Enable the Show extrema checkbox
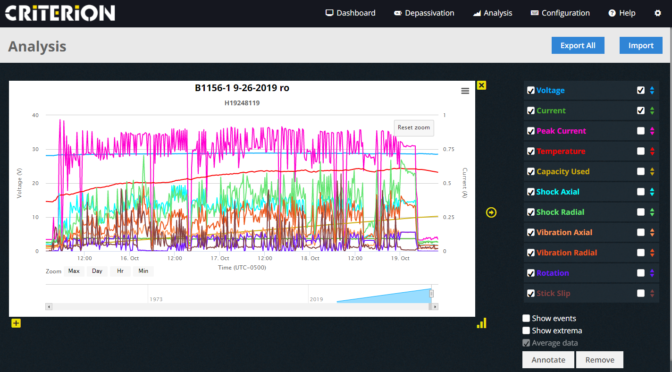672x372 pixels. pyautogui.click(x=526, y=330)
